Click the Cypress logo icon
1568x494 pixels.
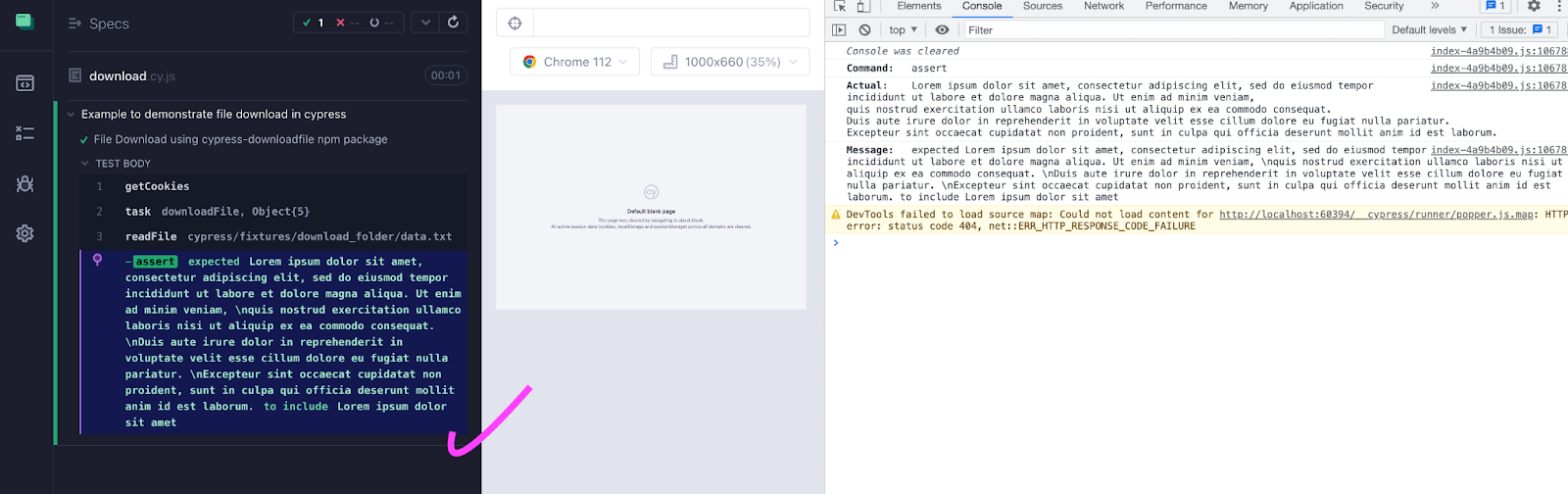pos(24,21)
